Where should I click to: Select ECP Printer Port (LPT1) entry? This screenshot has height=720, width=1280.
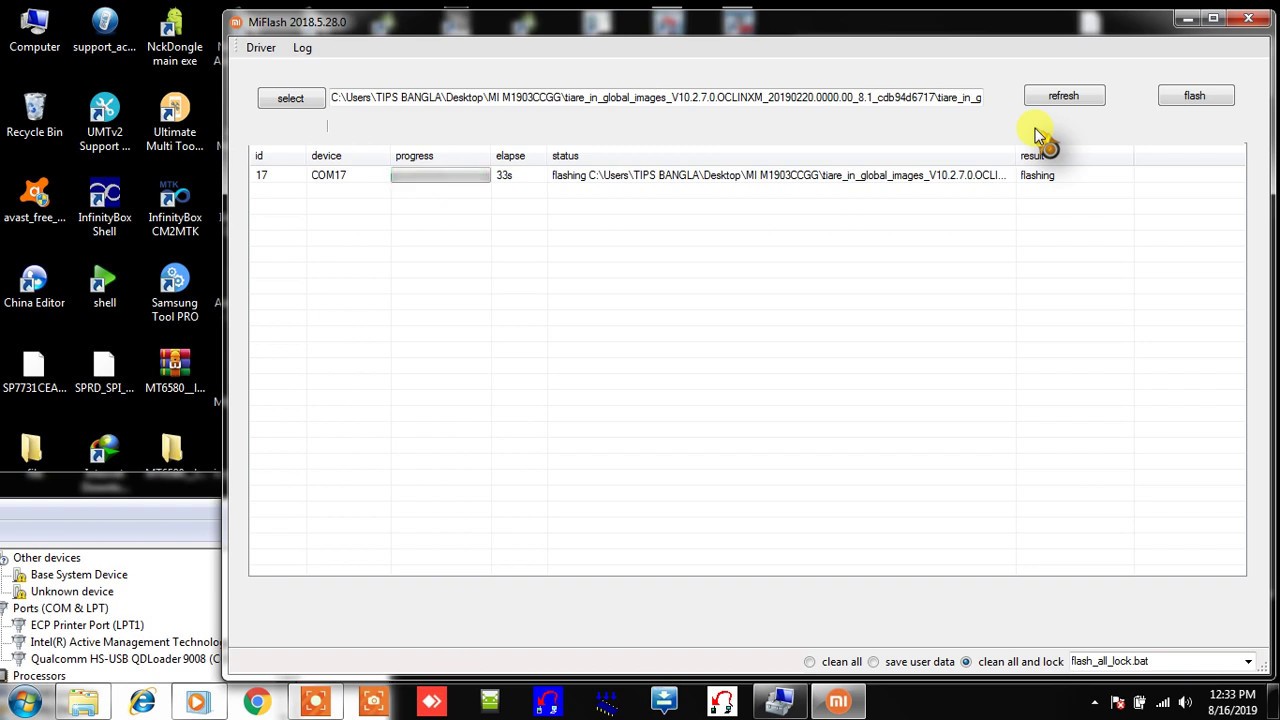(87, 625)
